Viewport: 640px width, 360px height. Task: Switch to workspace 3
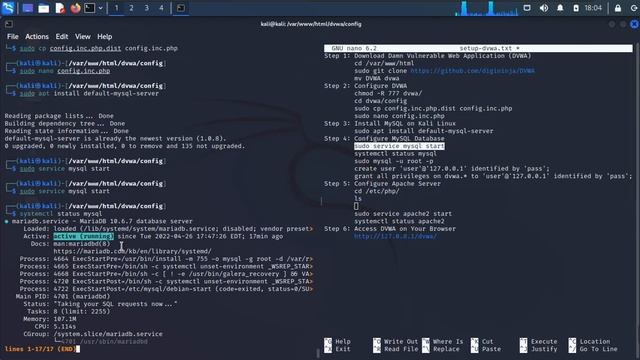click(x=147, y=8)
